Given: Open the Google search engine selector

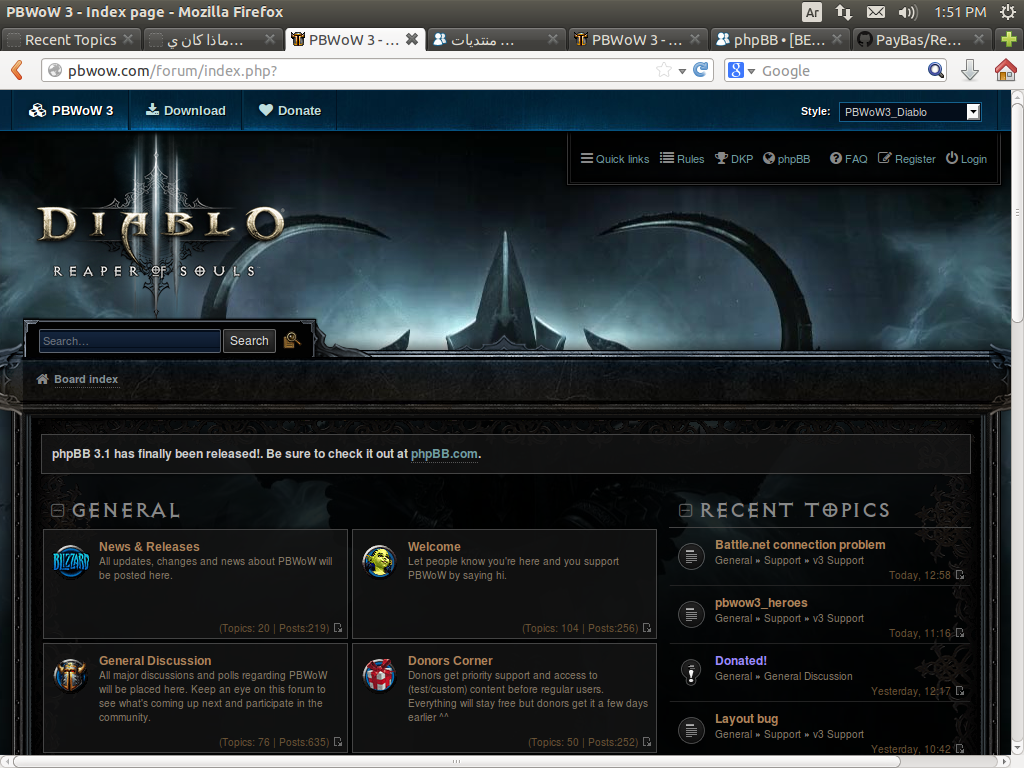Looking at the screenshot, I should [x=740, y=70].
